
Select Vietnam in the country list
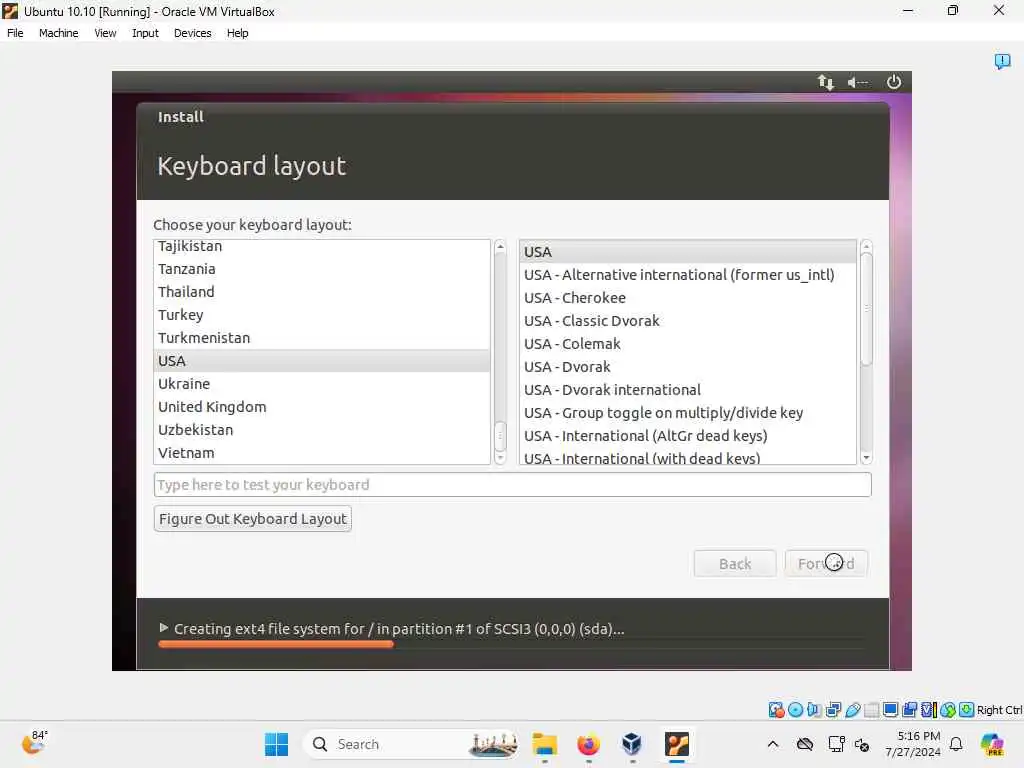click(x=322, y=453)
